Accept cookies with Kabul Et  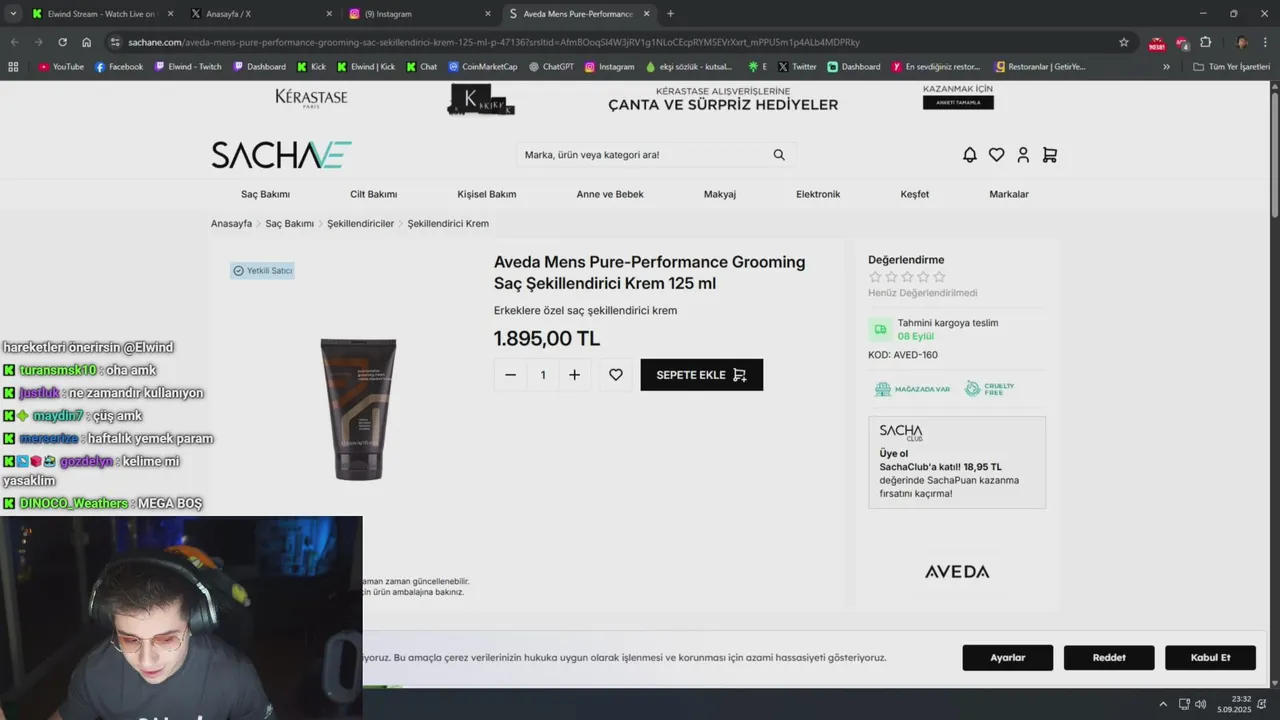pos(1210,658)
